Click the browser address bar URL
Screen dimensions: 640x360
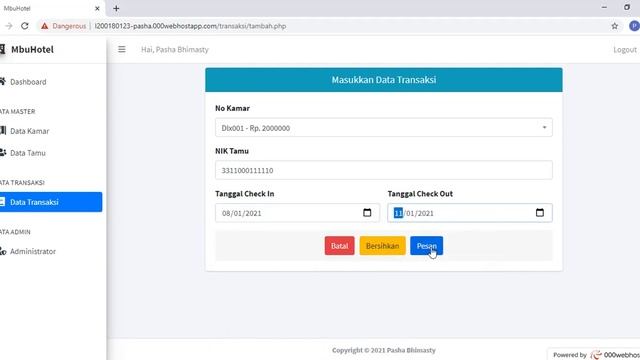point(190,26)
